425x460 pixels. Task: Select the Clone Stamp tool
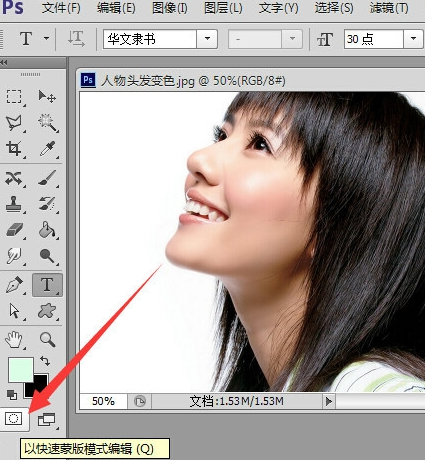[14, 204]
